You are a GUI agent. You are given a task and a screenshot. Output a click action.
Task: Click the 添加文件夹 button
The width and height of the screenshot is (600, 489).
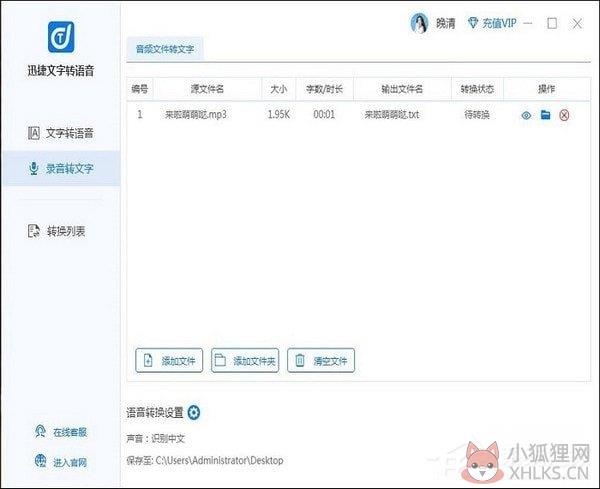tap(245, 360)
